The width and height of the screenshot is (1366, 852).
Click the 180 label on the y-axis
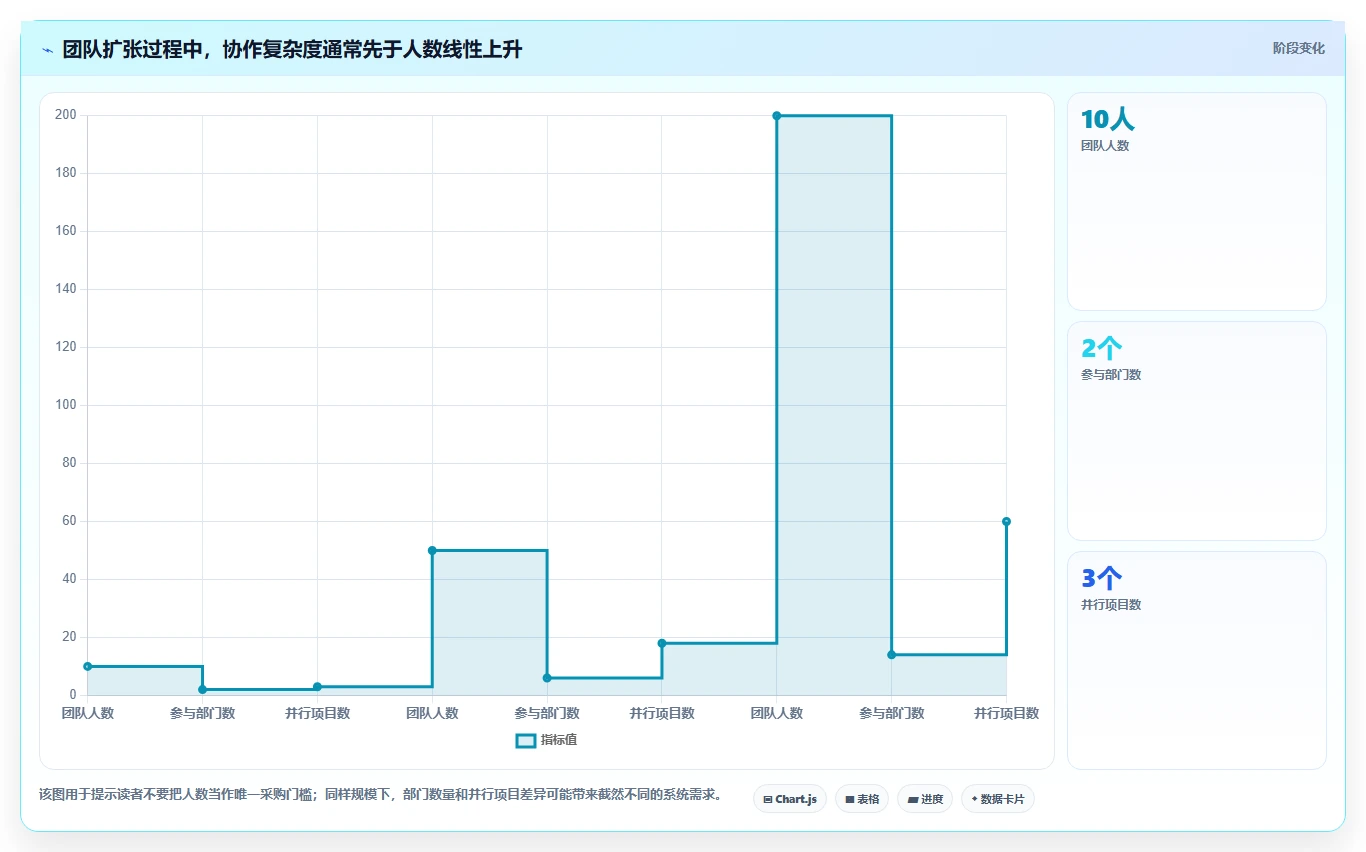tap(66, 173)
